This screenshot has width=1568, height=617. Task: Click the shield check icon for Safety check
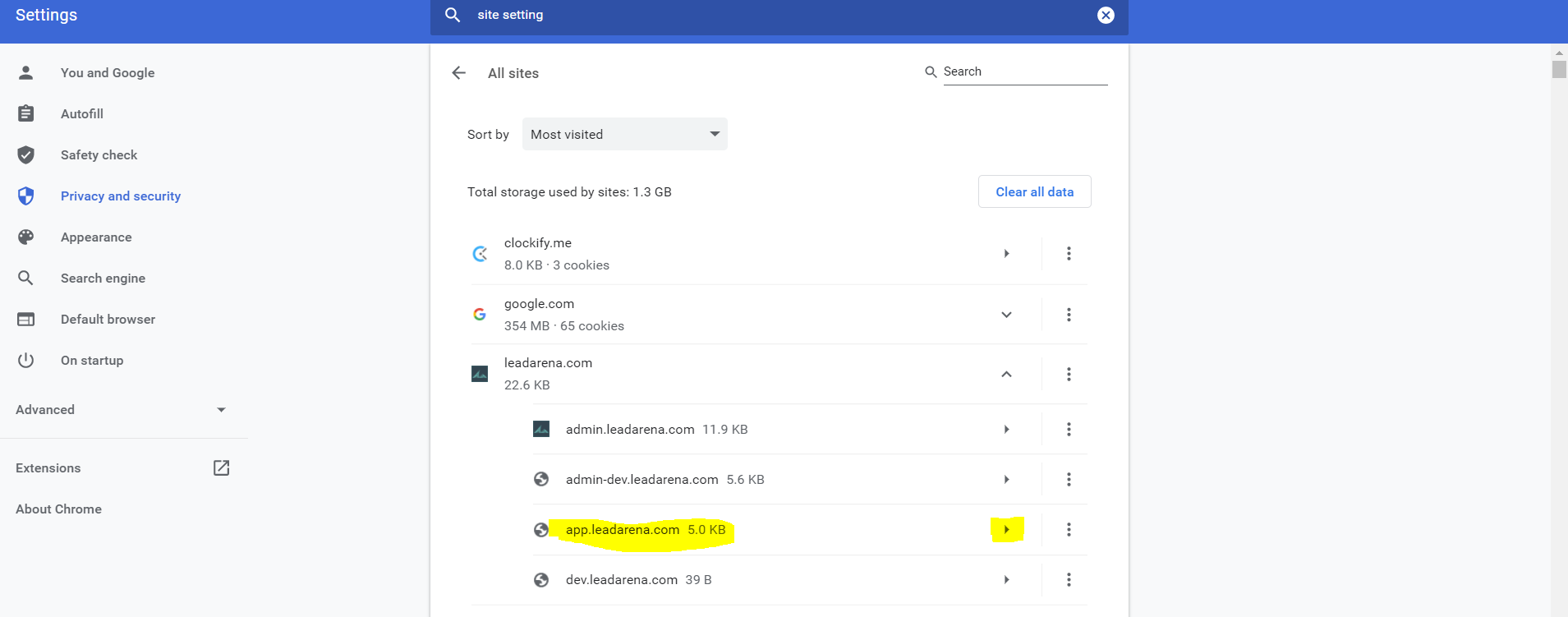pos(26,154)
